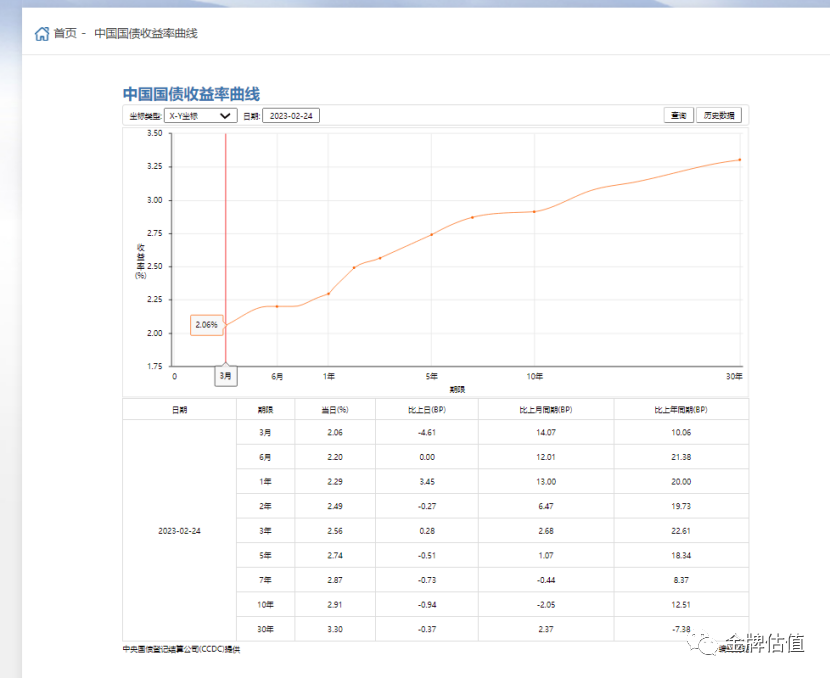Screen dimensions: 831x679
Task: Click the -2.05 monthly change cell
Action: coord(546,605)
